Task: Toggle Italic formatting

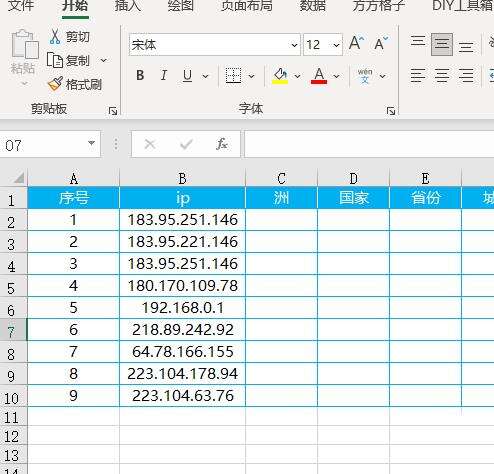Action: pyautogui.click(x=163, y=76)
